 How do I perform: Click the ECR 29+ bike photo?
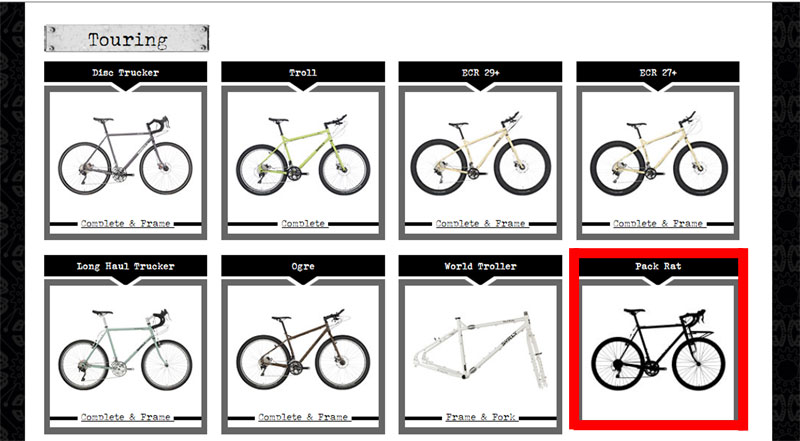[481, 154]
